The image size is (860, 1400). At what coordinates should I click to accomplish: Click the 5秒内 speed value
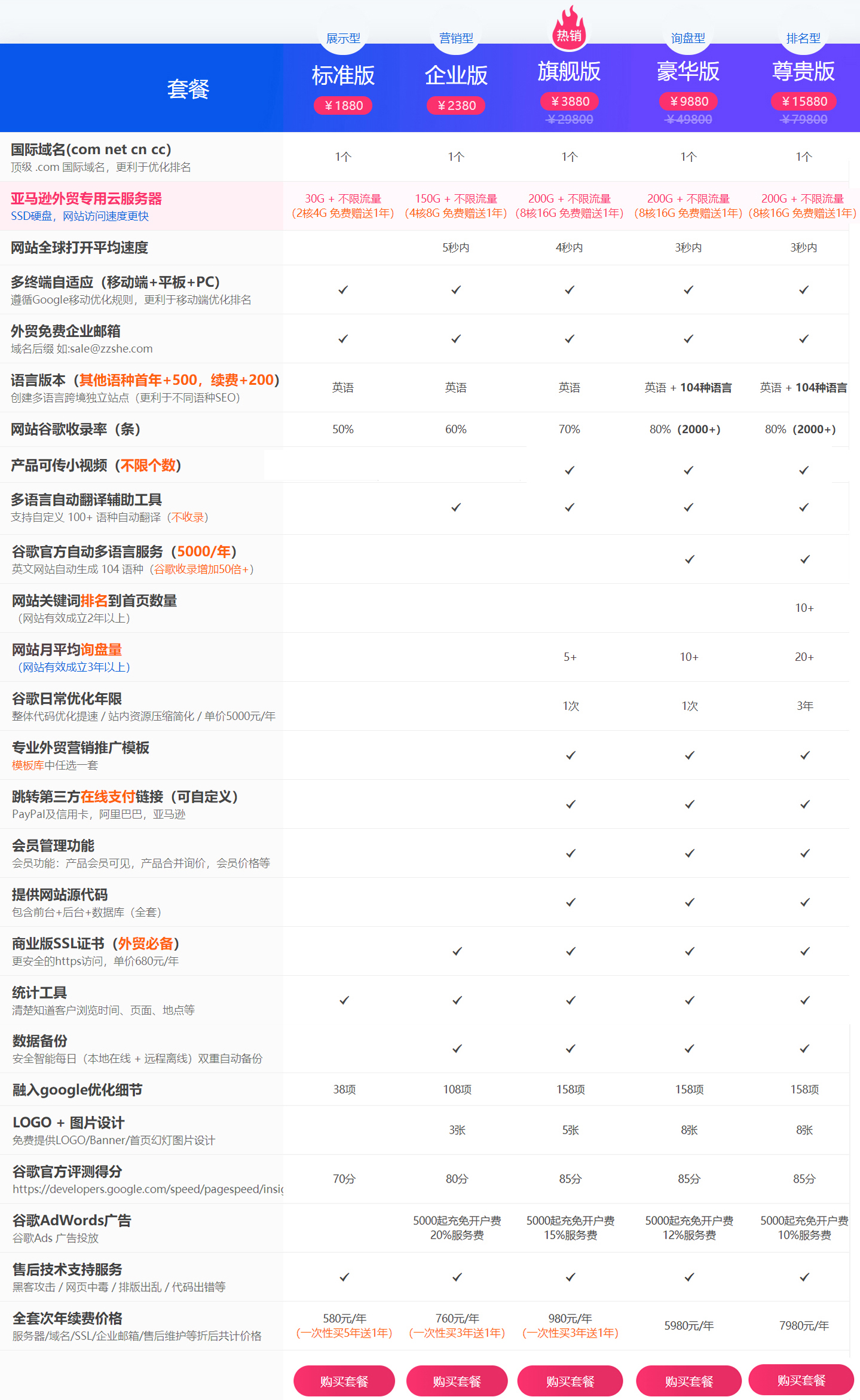click(x=455, y=247)
